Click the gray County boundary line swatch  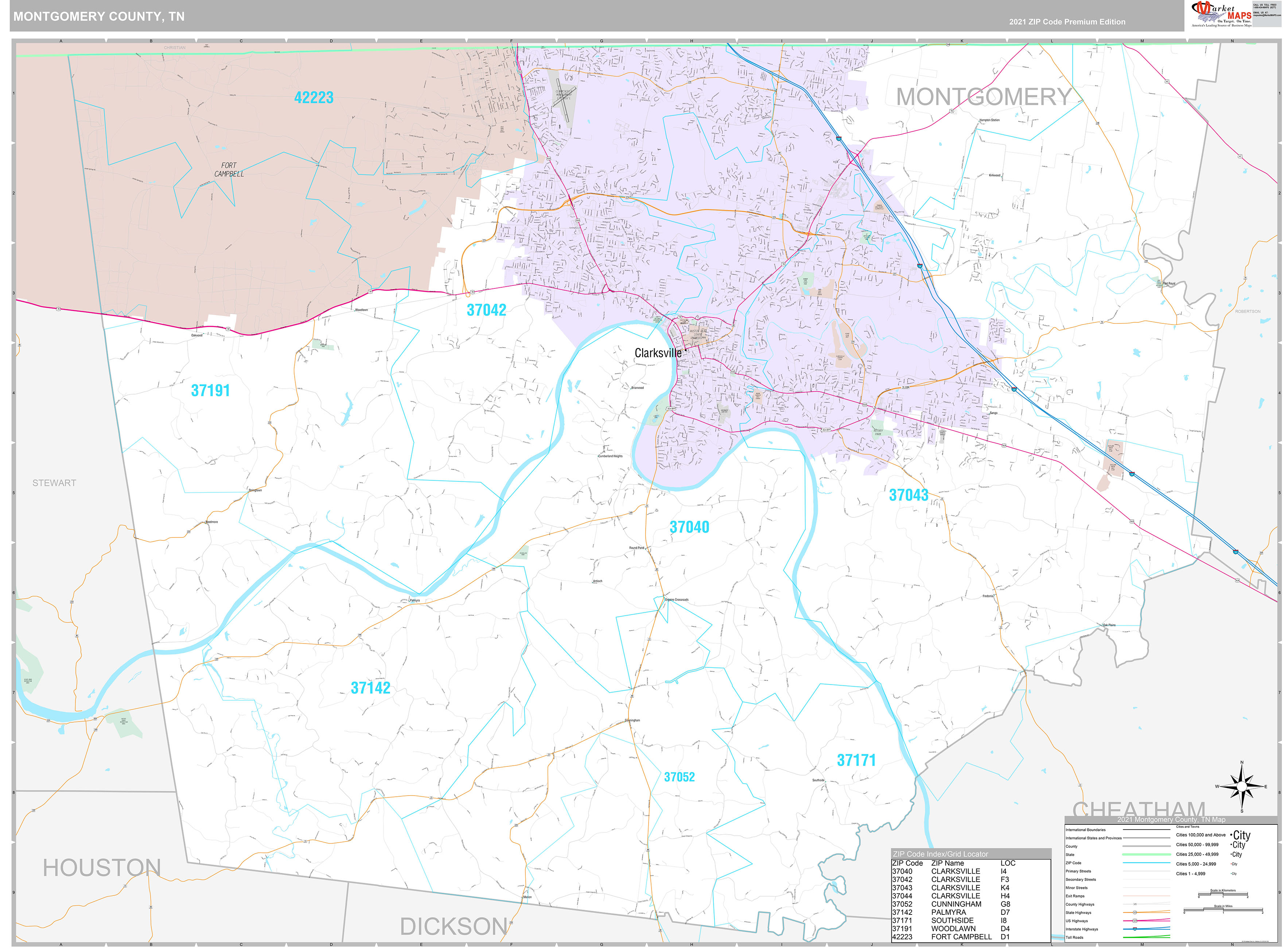(1147, 846)
